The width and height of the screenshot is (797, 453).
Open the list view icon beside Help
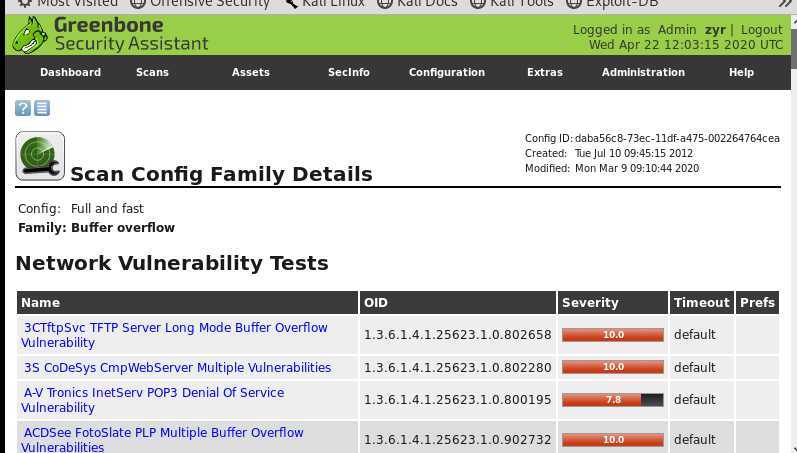(42, 108)
